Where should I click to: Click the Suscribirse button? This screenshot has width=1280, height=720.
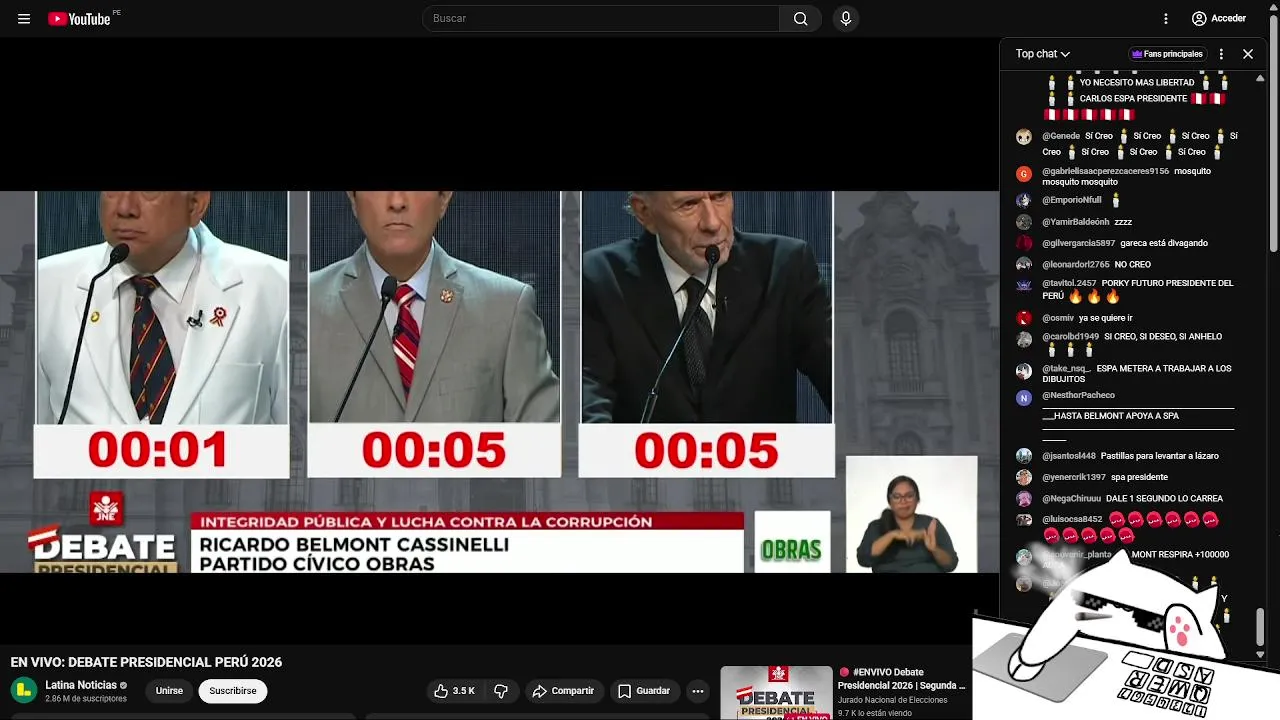232,691
